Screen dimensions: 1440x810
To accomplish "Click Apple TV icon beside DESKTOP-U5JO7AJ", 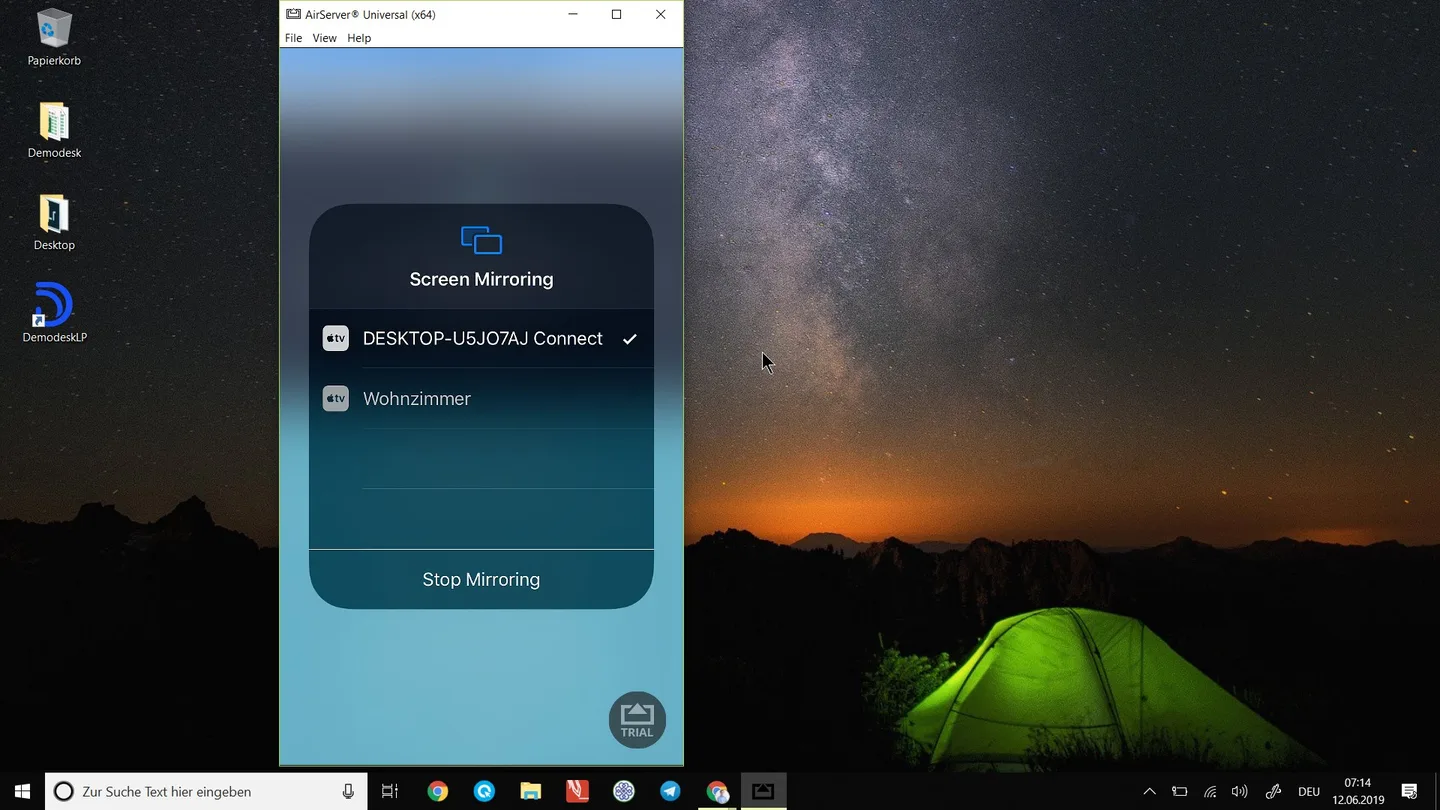I will point(336,338).
